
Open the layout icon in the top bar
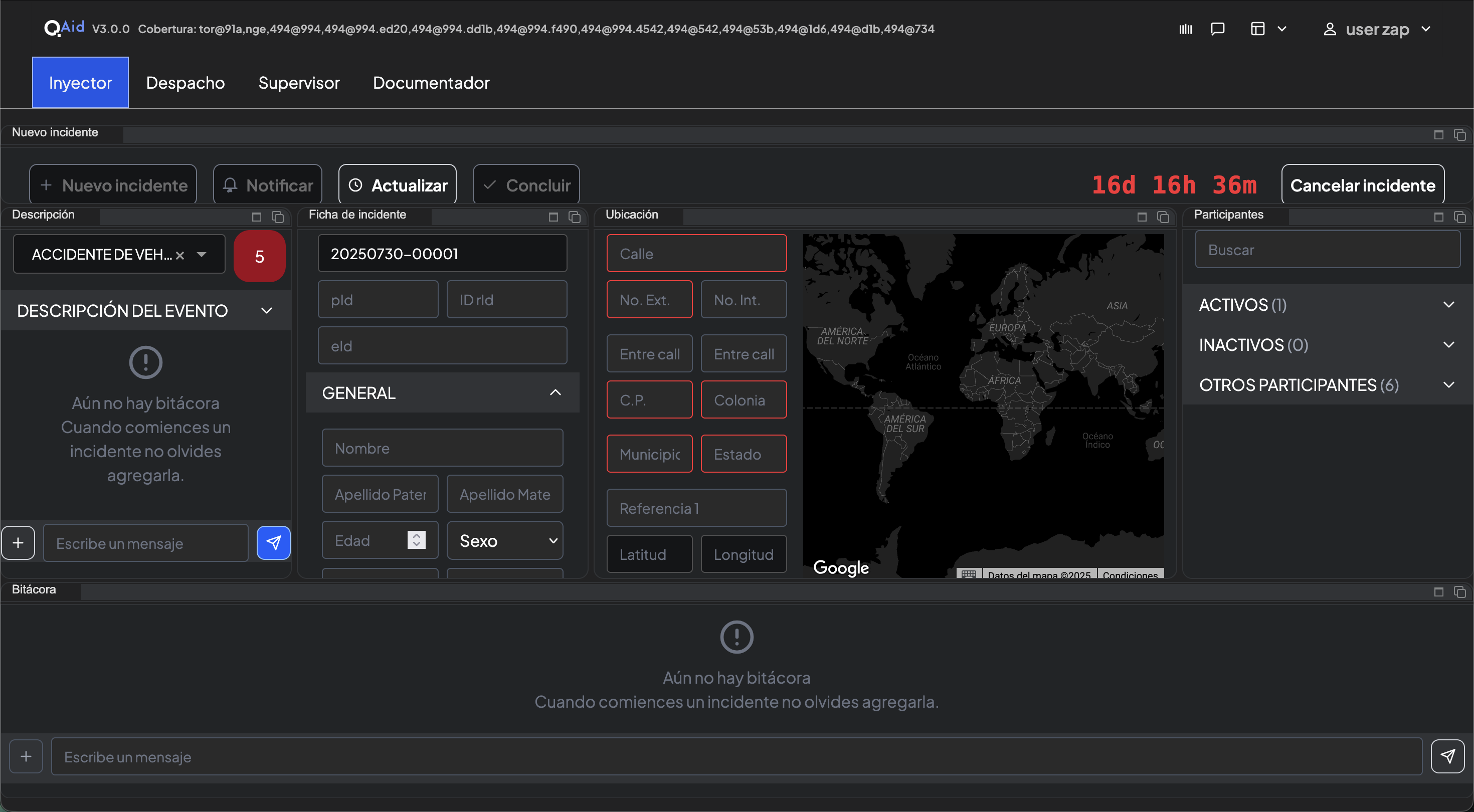pos(1257,29)
